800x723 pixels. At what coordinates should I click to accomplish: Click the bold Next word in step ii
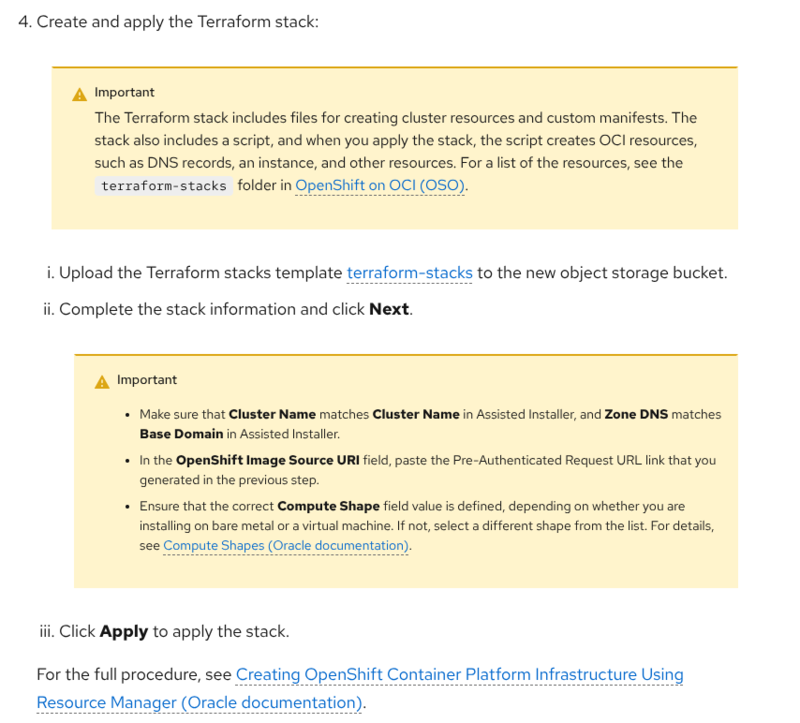point(389,309)
